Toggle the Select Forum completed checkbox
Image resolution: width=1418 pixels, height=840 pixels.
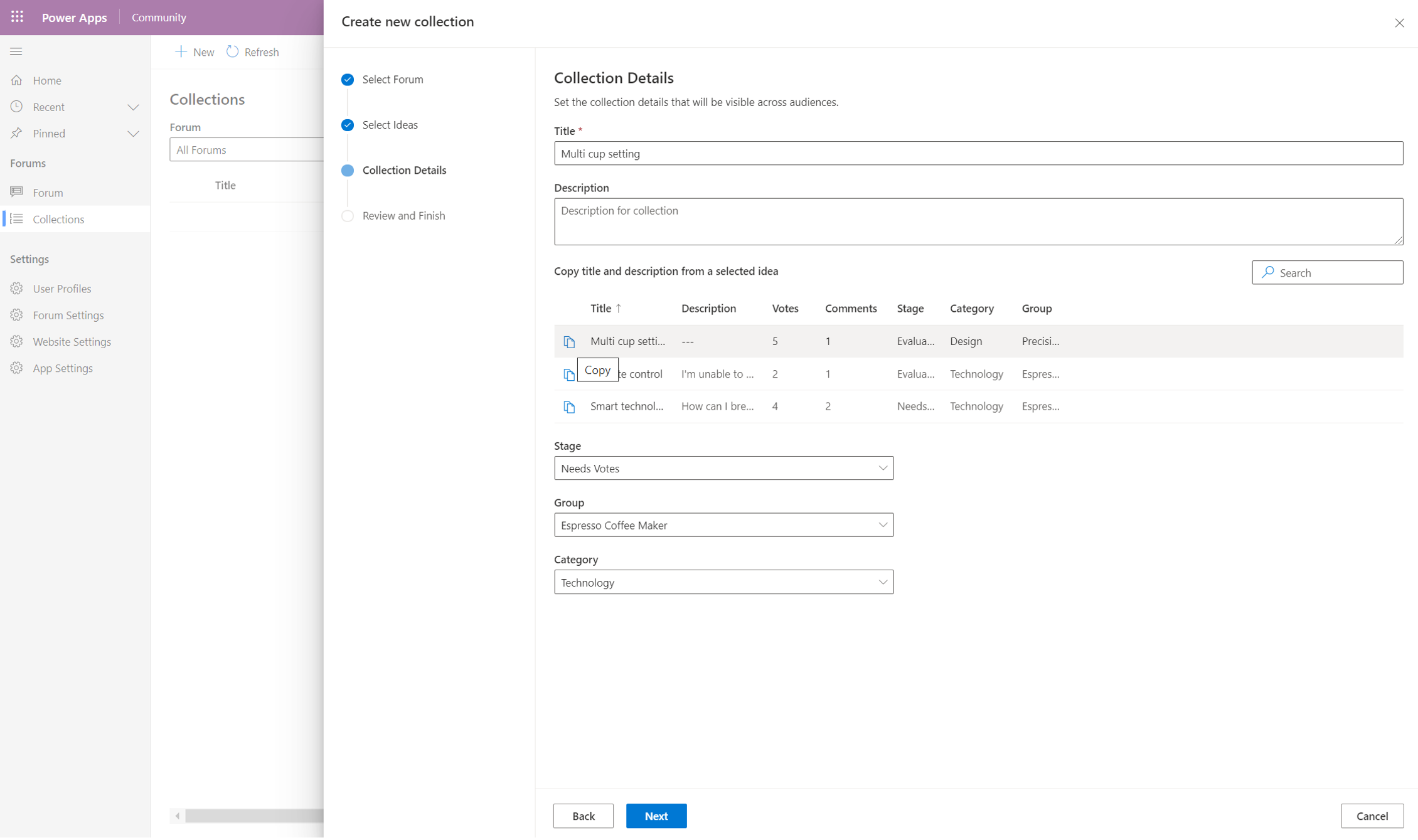[x=347, y=79]
